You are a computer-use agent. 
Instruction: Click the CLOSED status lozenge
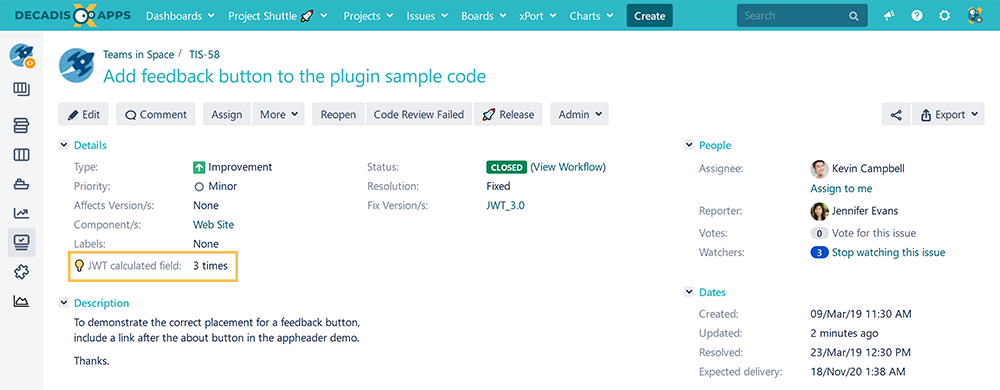pos(506,168)
